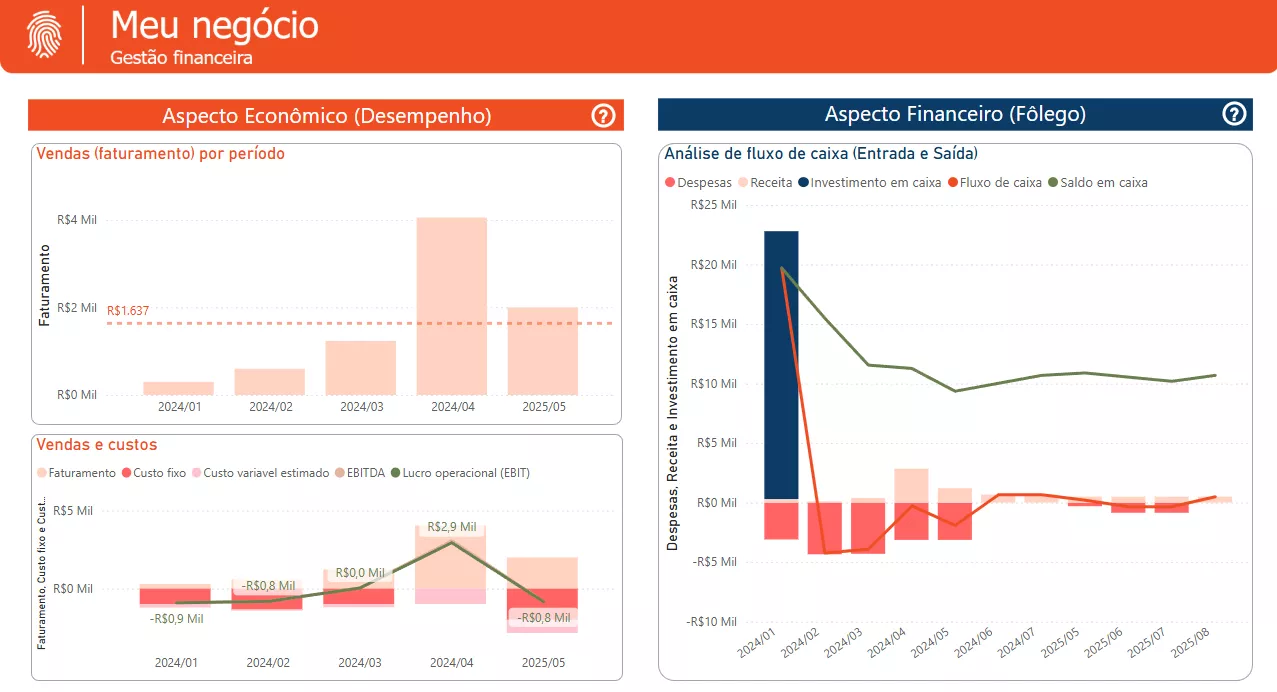Click the dark blue 2024/01 investment bar
This screenshot has height=692, width=1277.
pyautogui.click(x=781, y=365)
